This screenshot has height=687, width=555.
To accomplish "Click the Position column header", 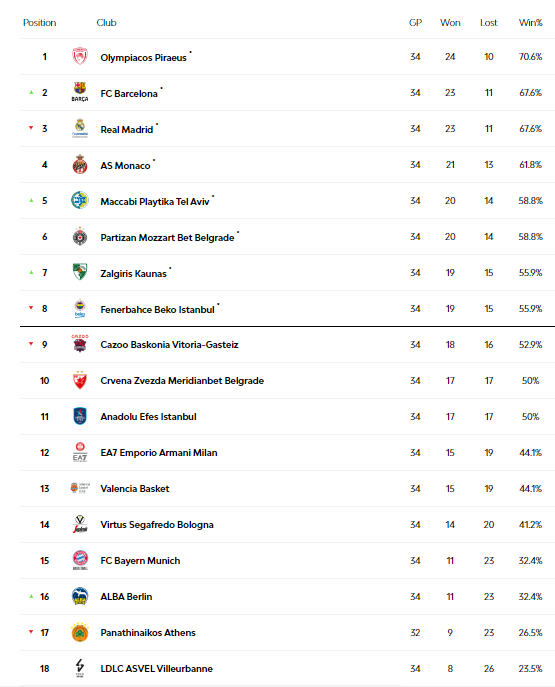I will [x=39, y=23].
